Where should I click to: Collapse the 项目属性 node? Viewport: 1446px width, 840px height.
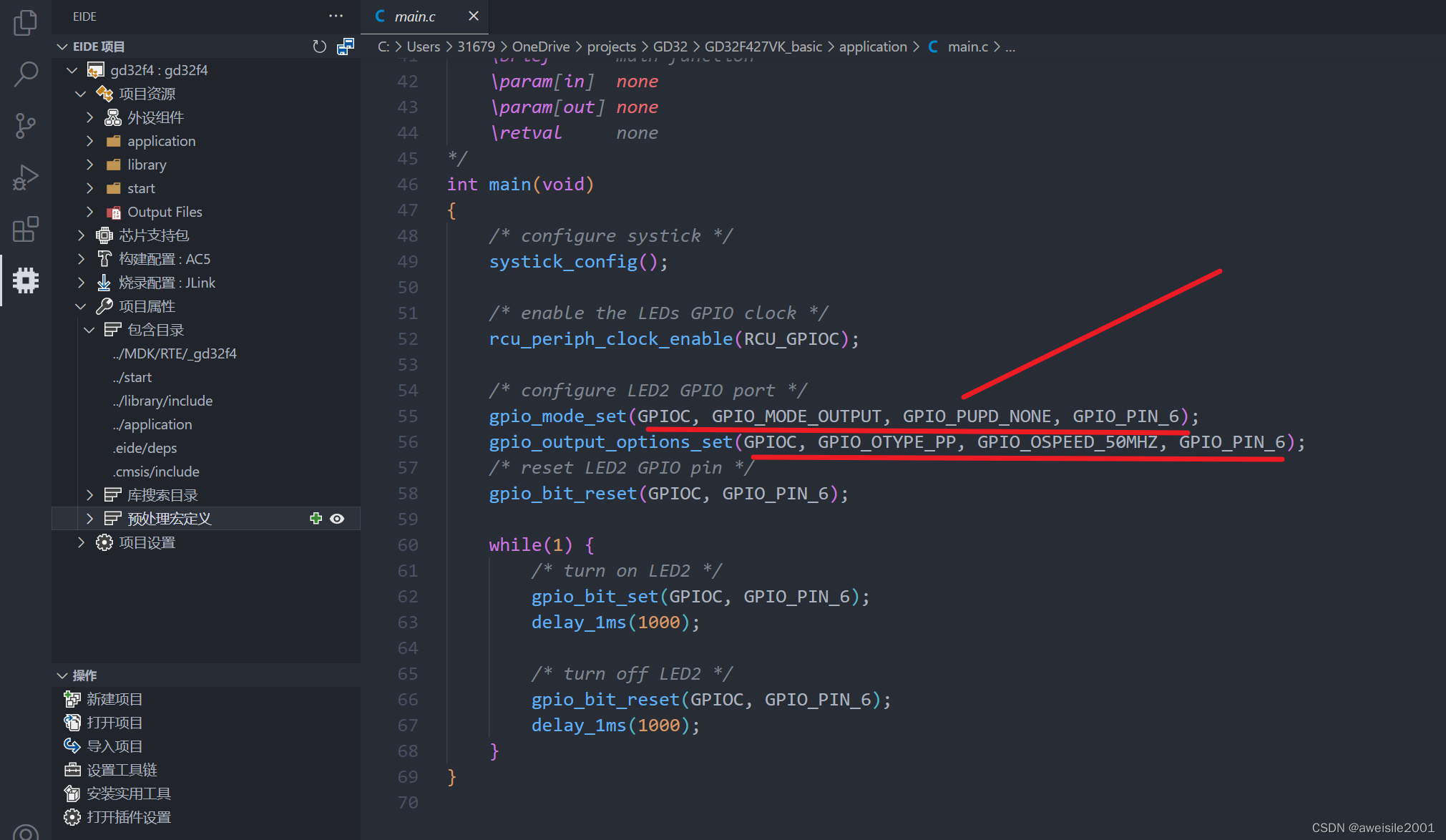pos(80,306)
